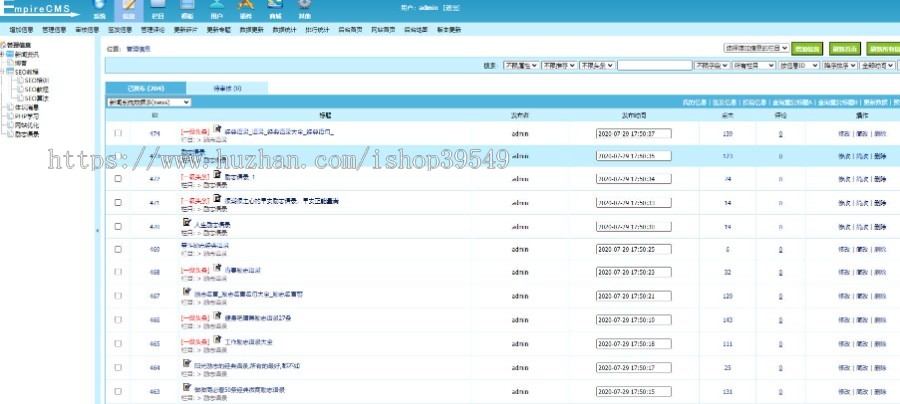The height and width of the screenshot is (404, 900).
Task: Open 后台首页 in the secondary menu bar
Action: [350, 30]
